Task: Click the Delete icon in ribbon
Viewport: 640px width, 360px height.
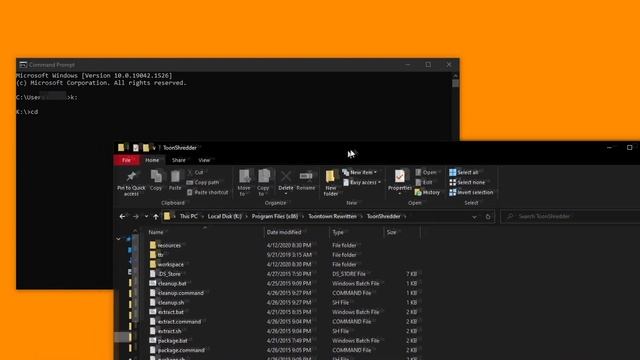Action: tap(286, 176)
